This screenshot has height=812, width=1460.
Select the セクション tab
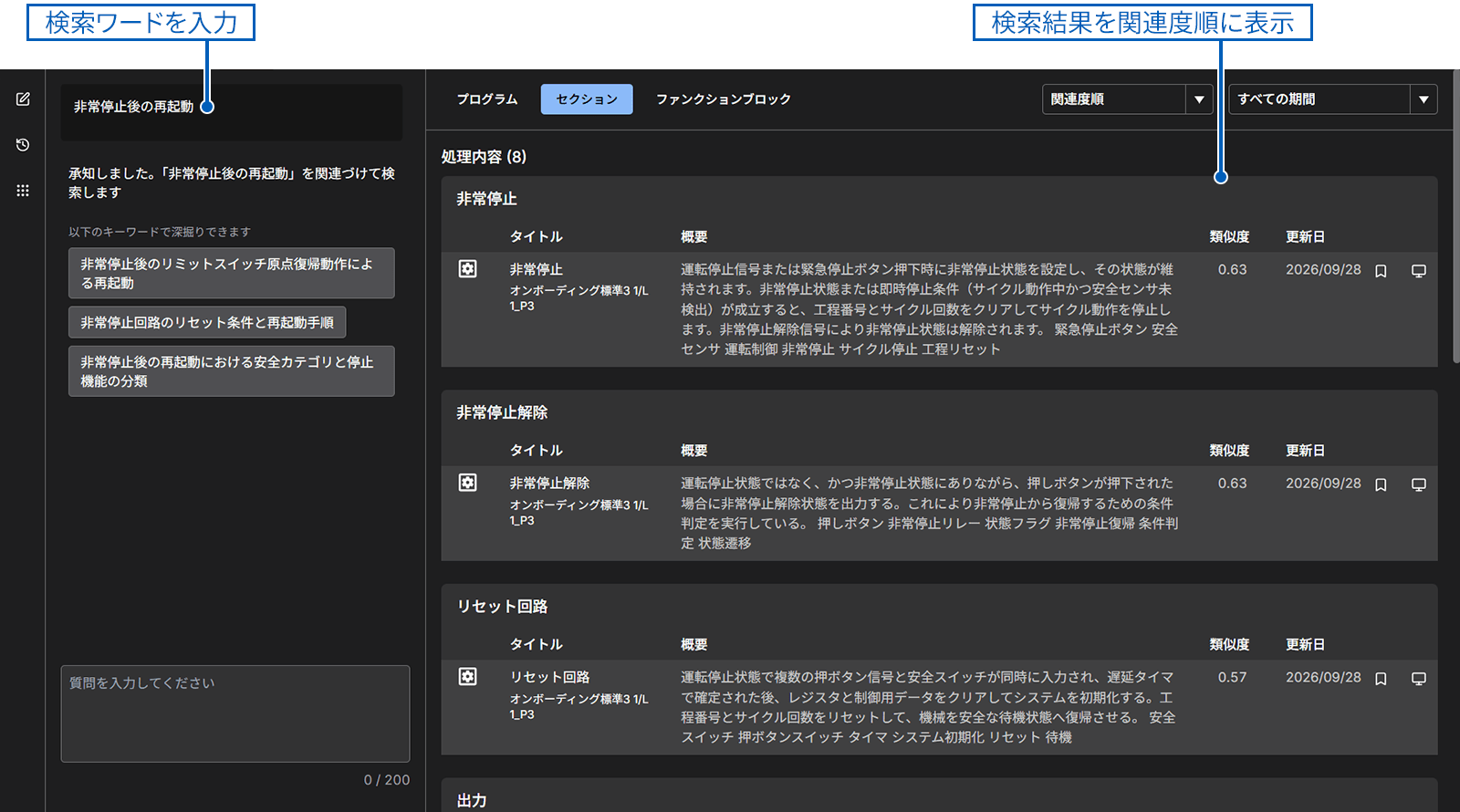587,99
